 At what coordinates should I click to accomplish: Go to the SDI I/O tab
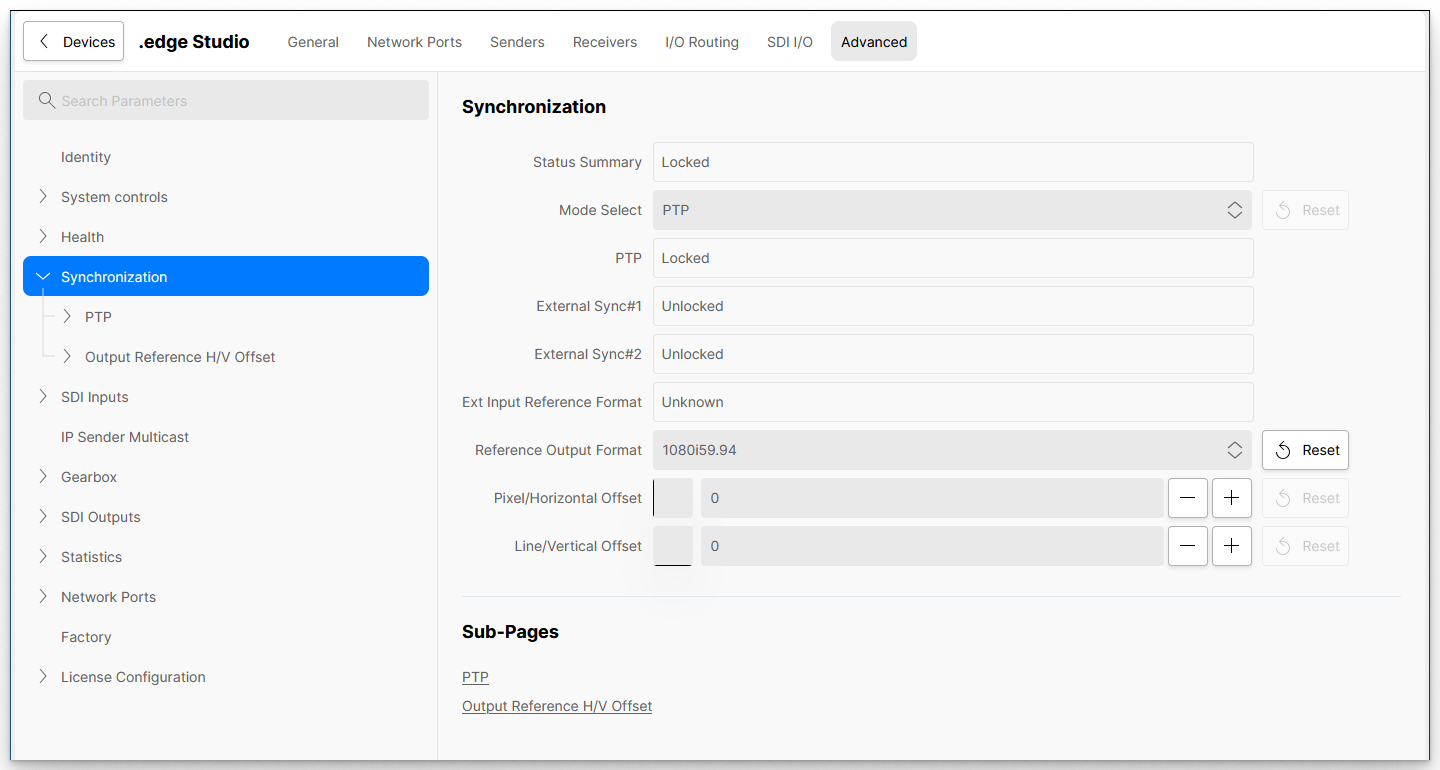tap(789, 42)
